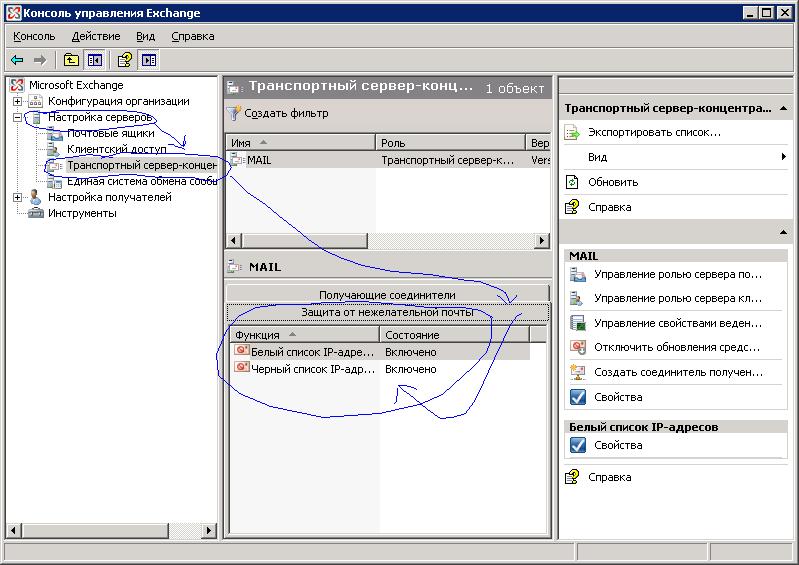
Task: Toggle the console tree pane toolbar icon
Action: click(x=95, y=60)
